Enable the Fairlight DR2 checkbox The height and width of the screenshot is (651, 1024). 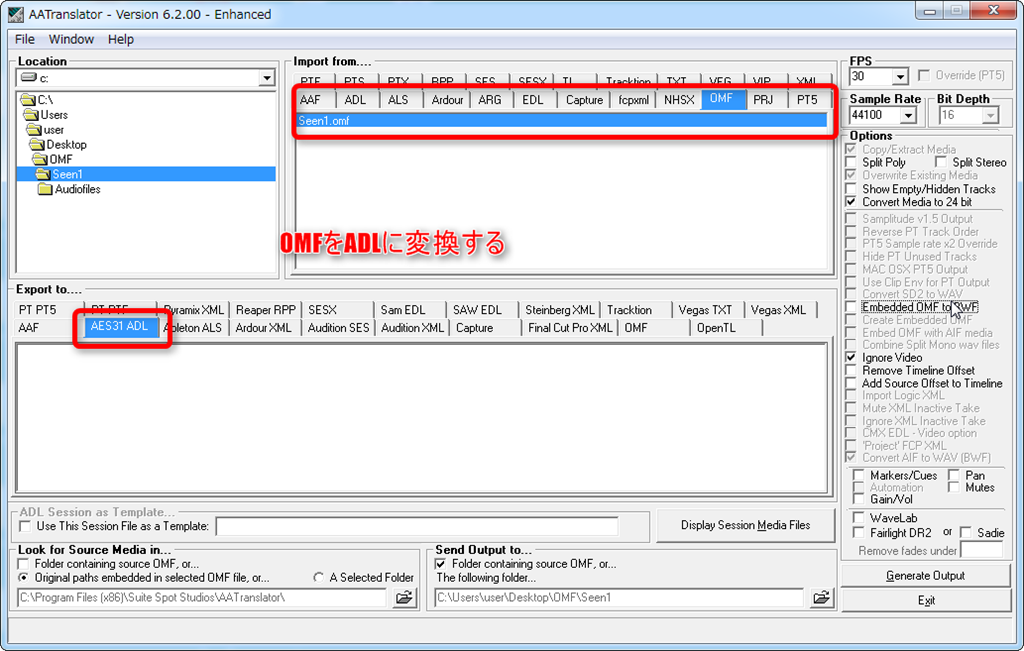tap(859, 533)
